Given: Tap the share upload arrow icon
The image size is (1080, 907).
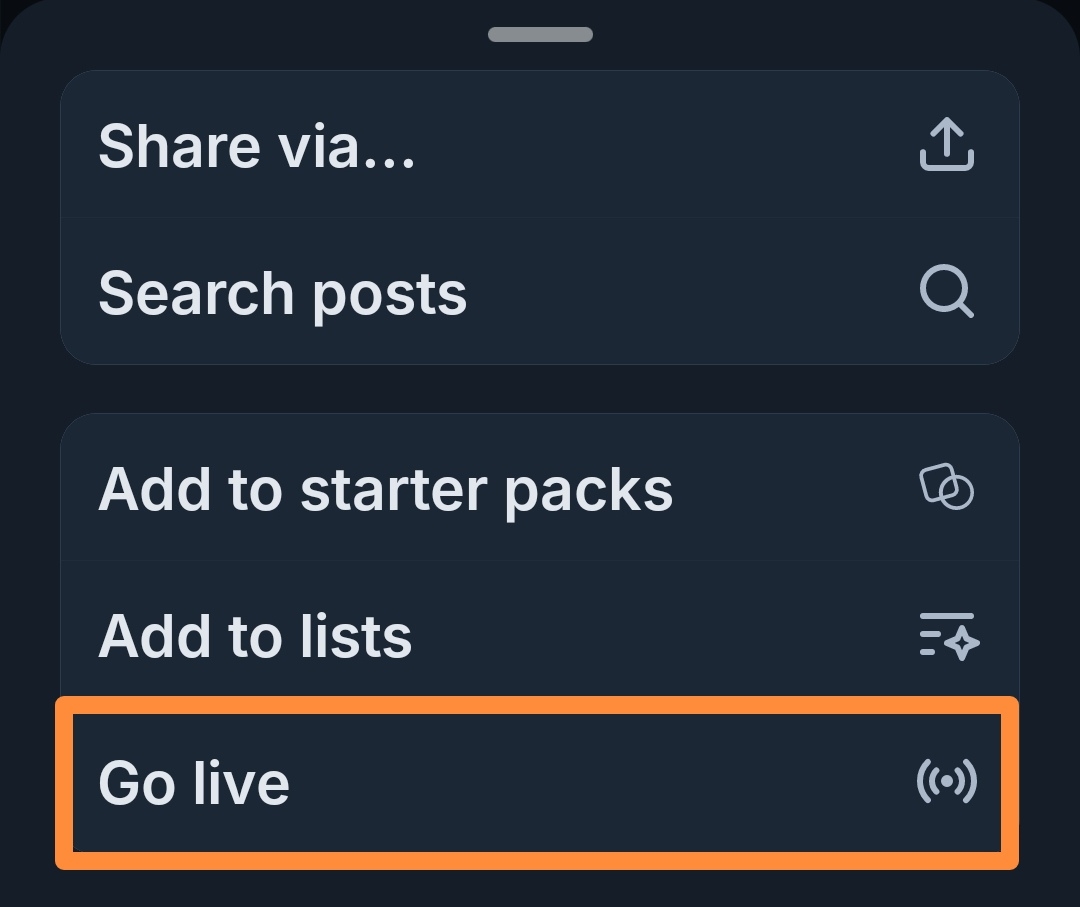Looking at the screenshot, I should (x=946, y=146).
